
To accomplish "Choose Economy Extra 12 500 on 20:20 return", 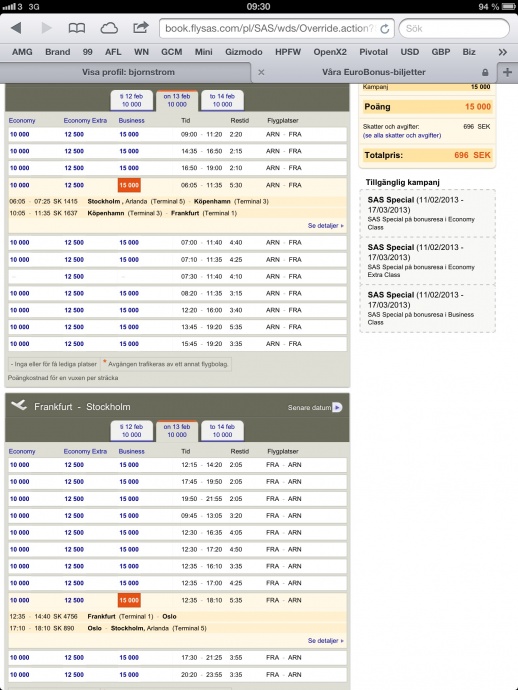I will 74,675.
